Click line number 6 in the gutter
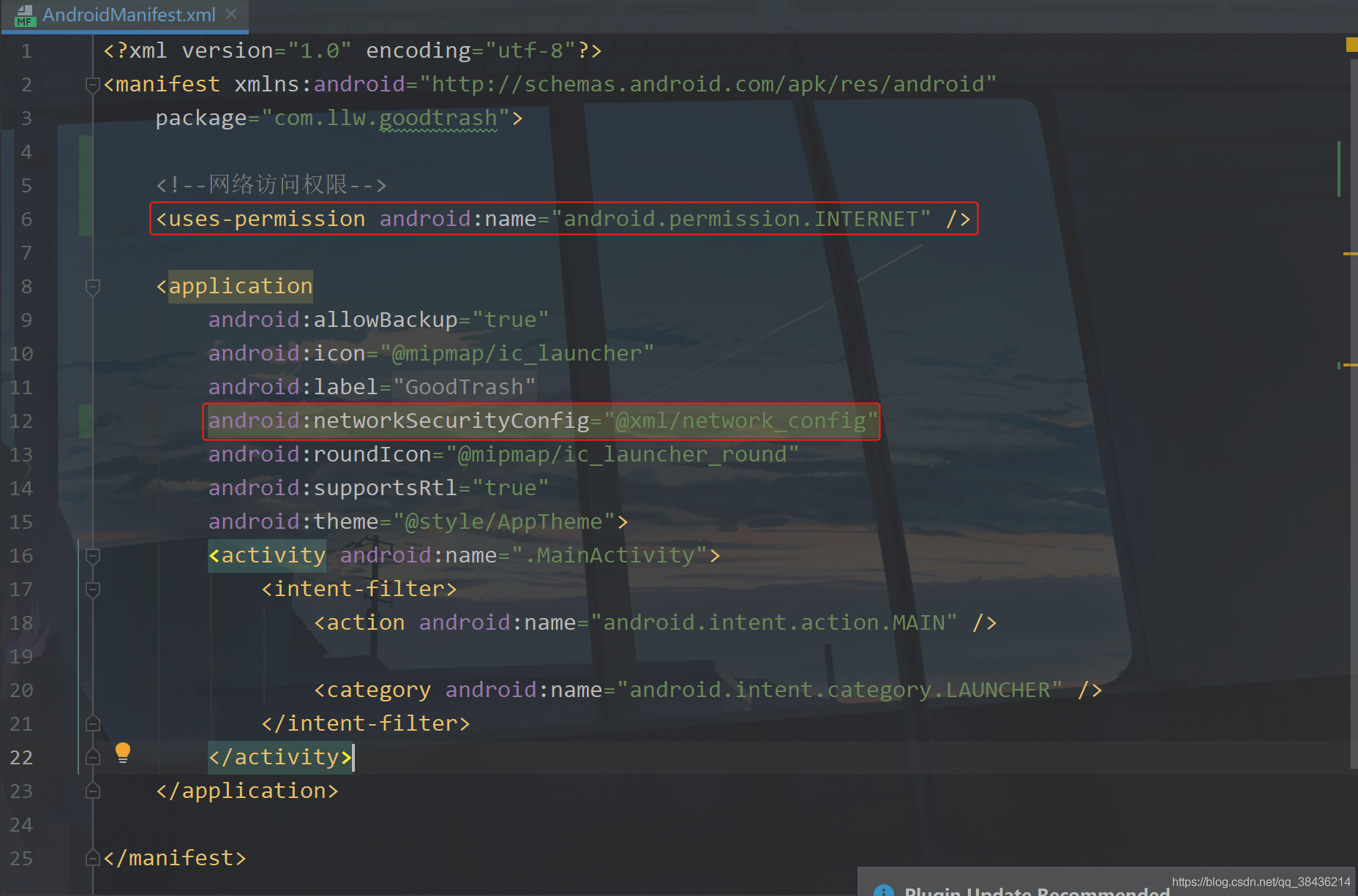This screenshot has height=896, width=1358. pyautogui.click(x=26, y=219)
